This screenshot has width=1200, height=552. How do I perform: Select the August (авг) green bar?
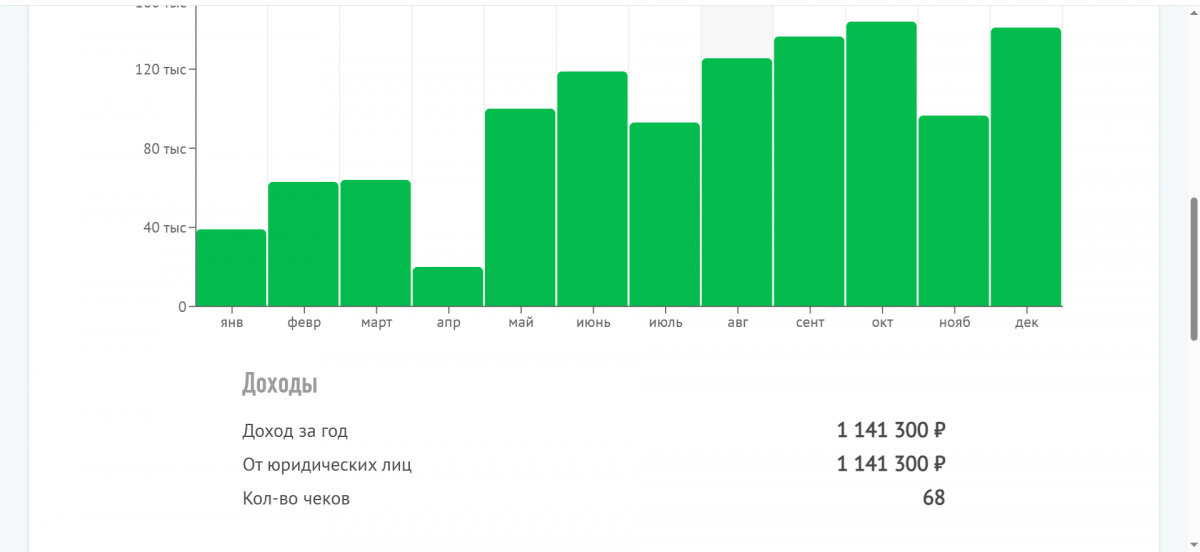(737, 182)
